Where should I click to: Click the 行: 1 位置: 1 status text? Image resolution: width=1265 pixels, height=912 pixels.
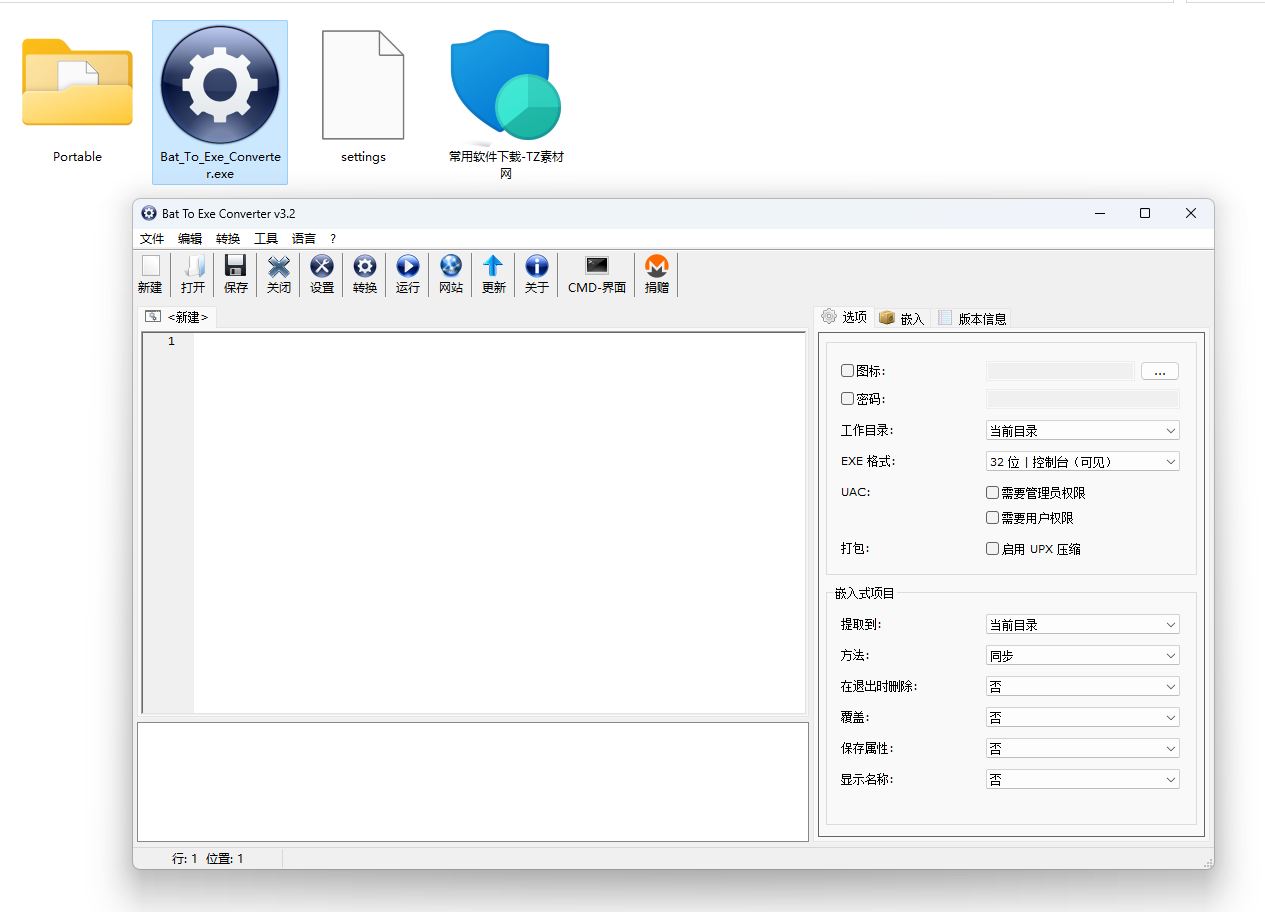coord(208,858)
